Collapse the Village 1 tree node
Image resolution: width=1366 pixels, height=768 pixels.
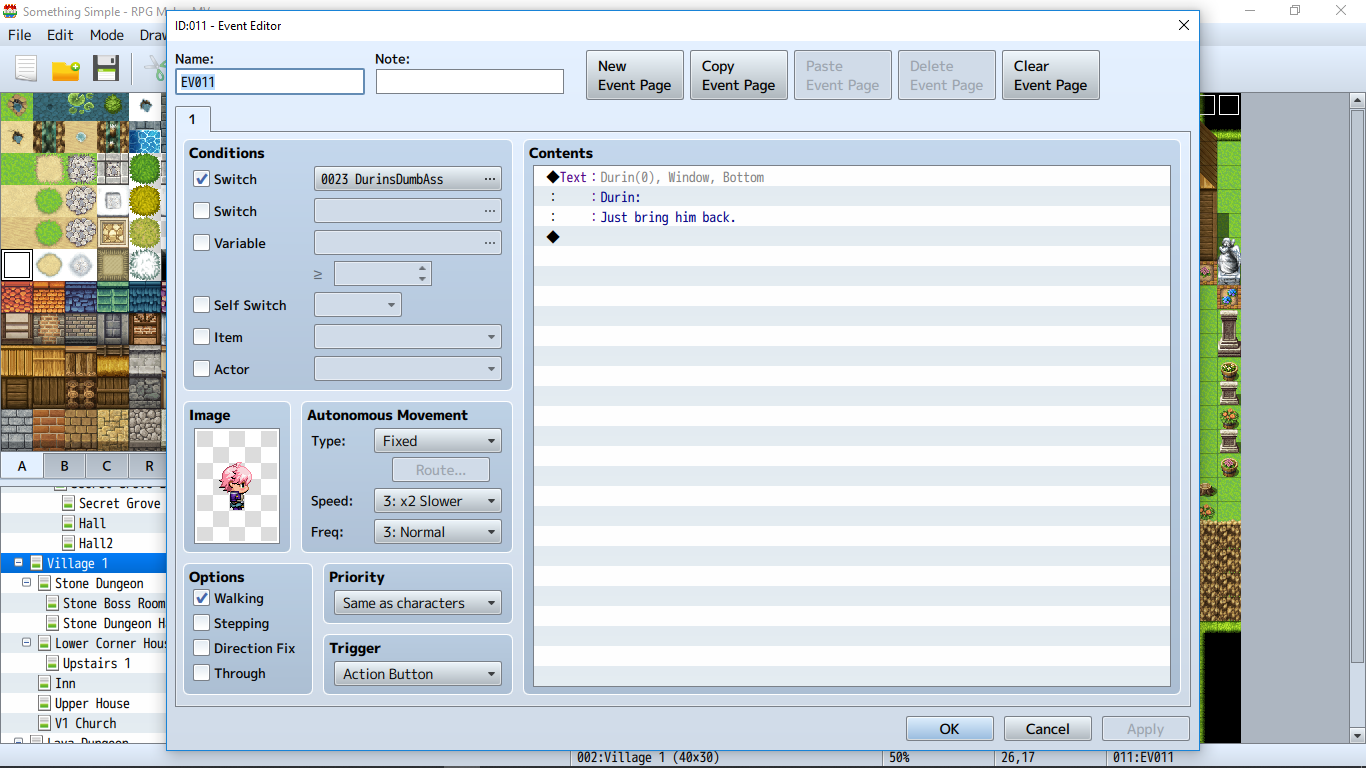click(x=18, y=563)
